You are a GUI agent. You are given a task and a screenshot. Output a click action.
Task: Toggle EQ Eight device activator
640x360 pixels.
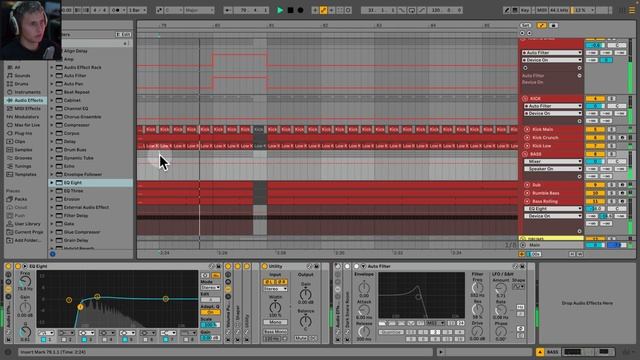18,266
